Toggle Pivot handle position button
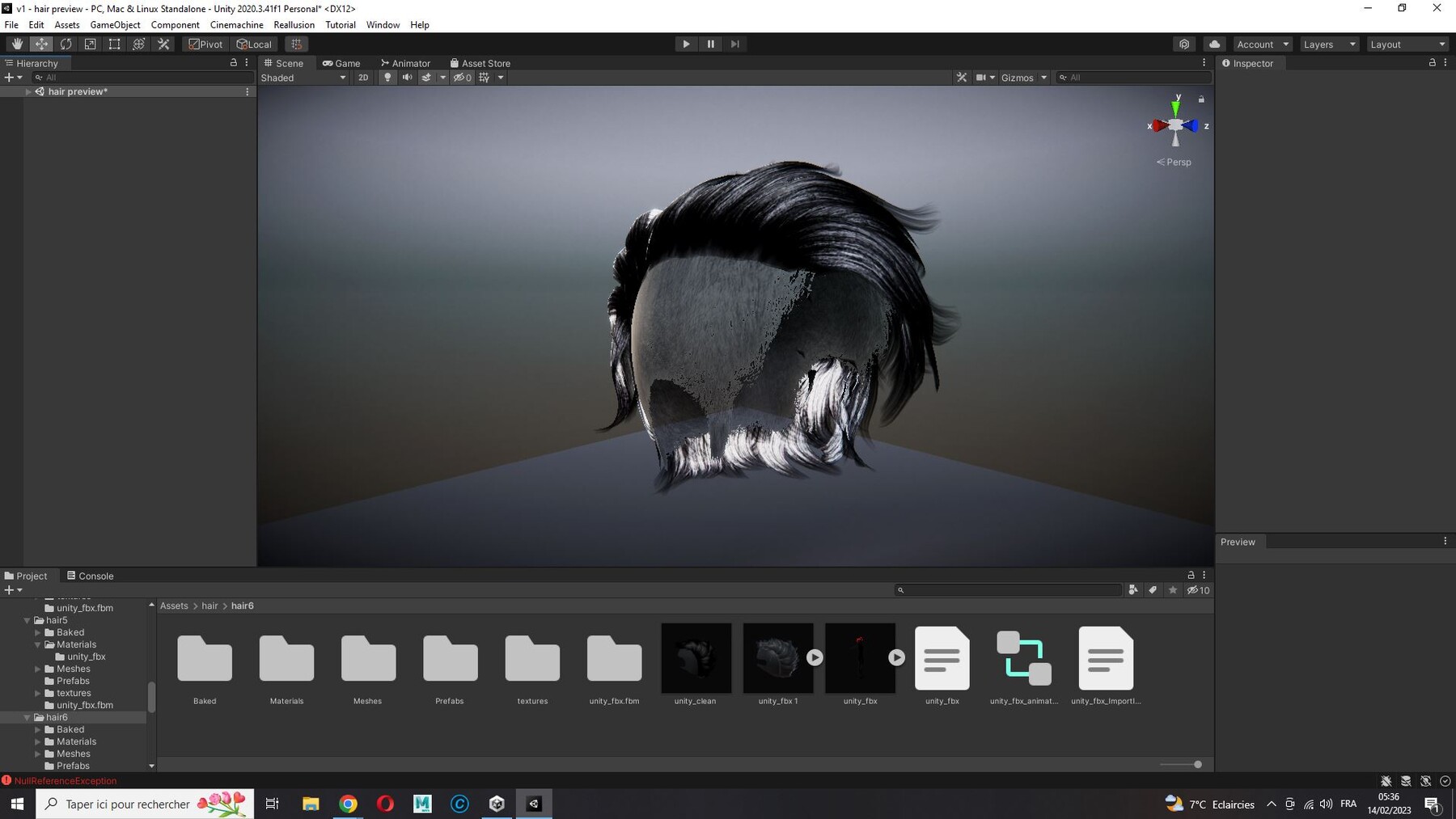 click(x=205, y=44)
